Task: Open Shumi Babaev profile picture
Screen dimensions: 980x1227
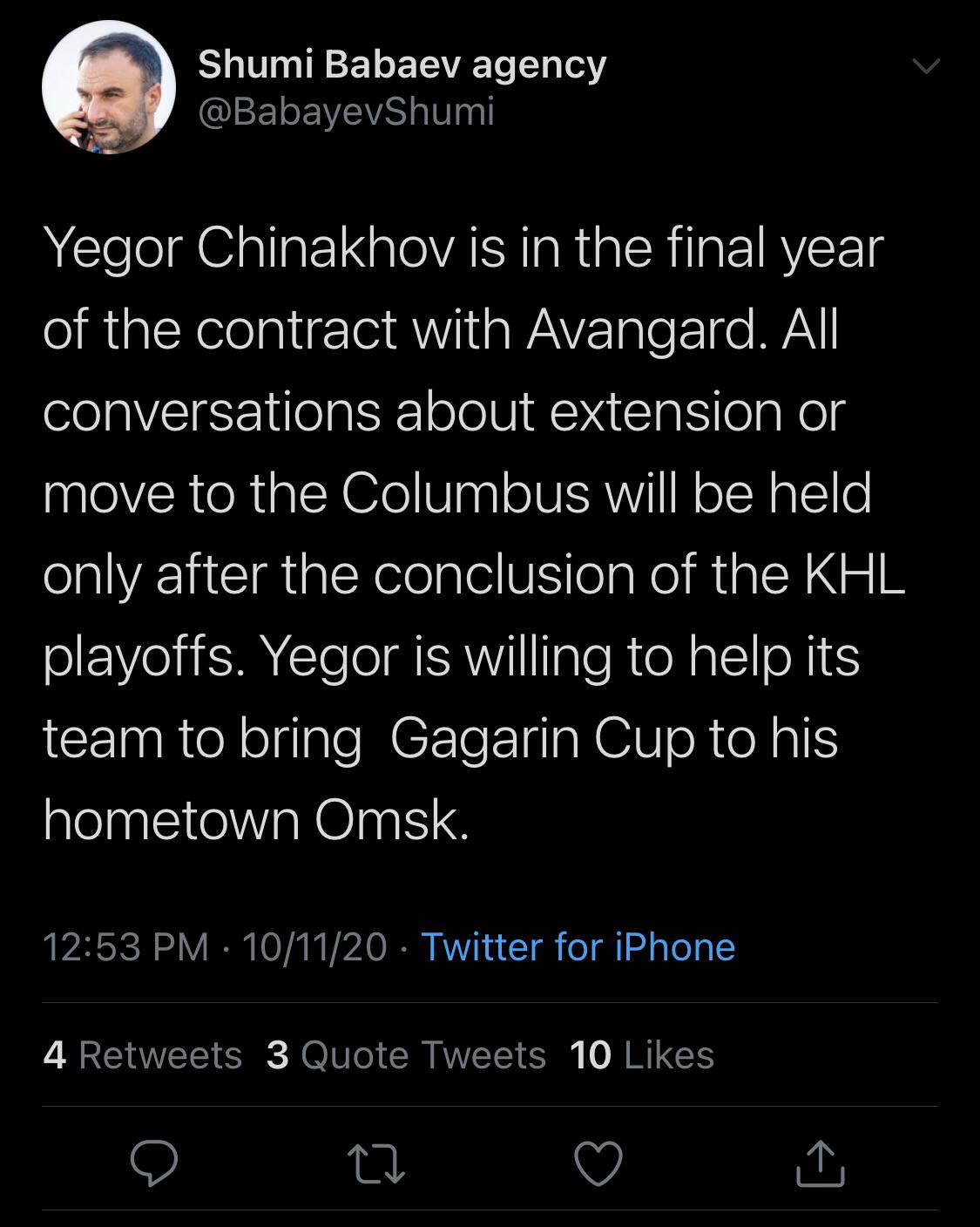Action: pyautogui.click(x=109, y=87)
